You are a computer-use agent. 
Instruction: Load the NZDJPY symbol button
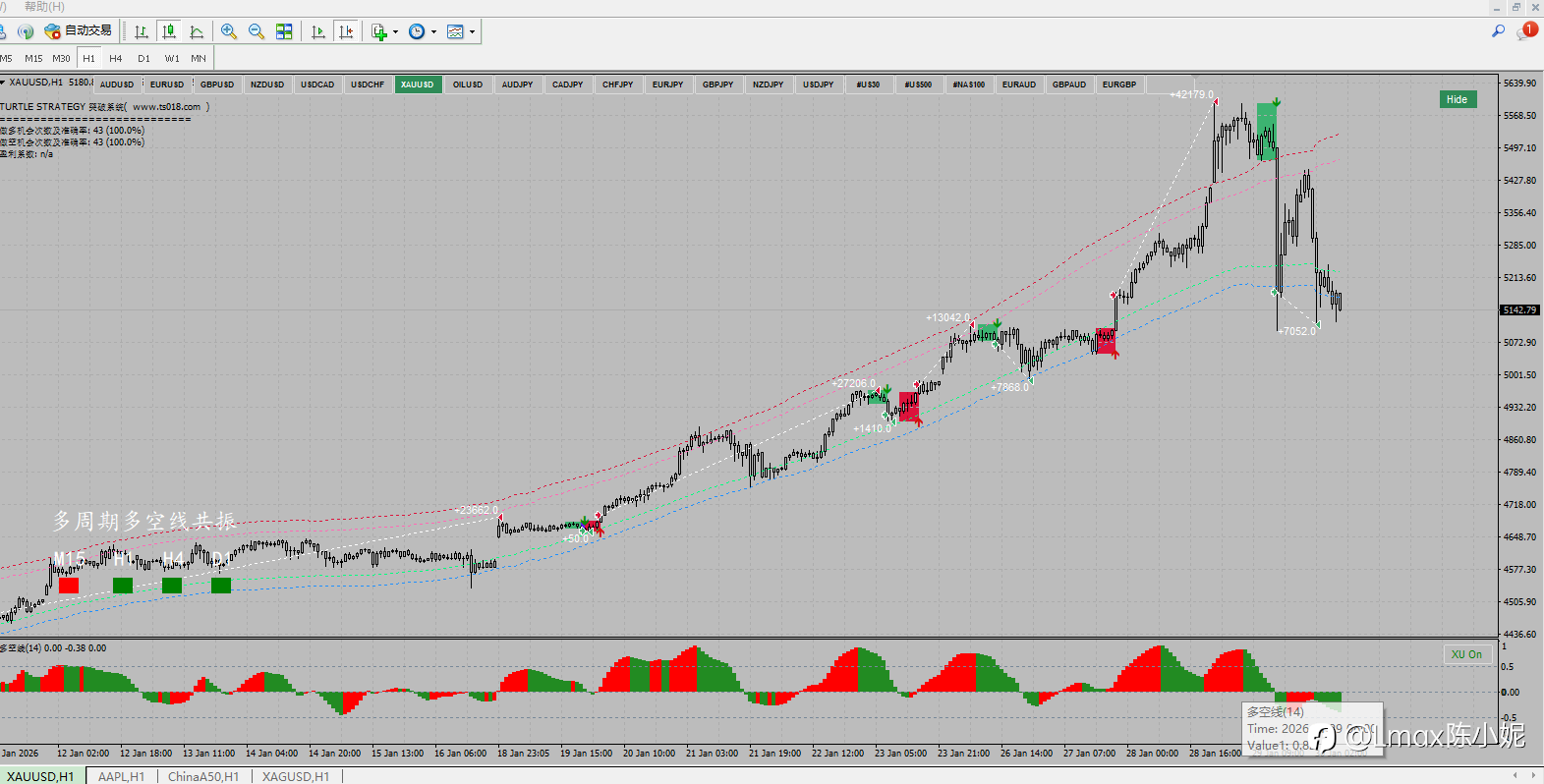coord(769,84)
